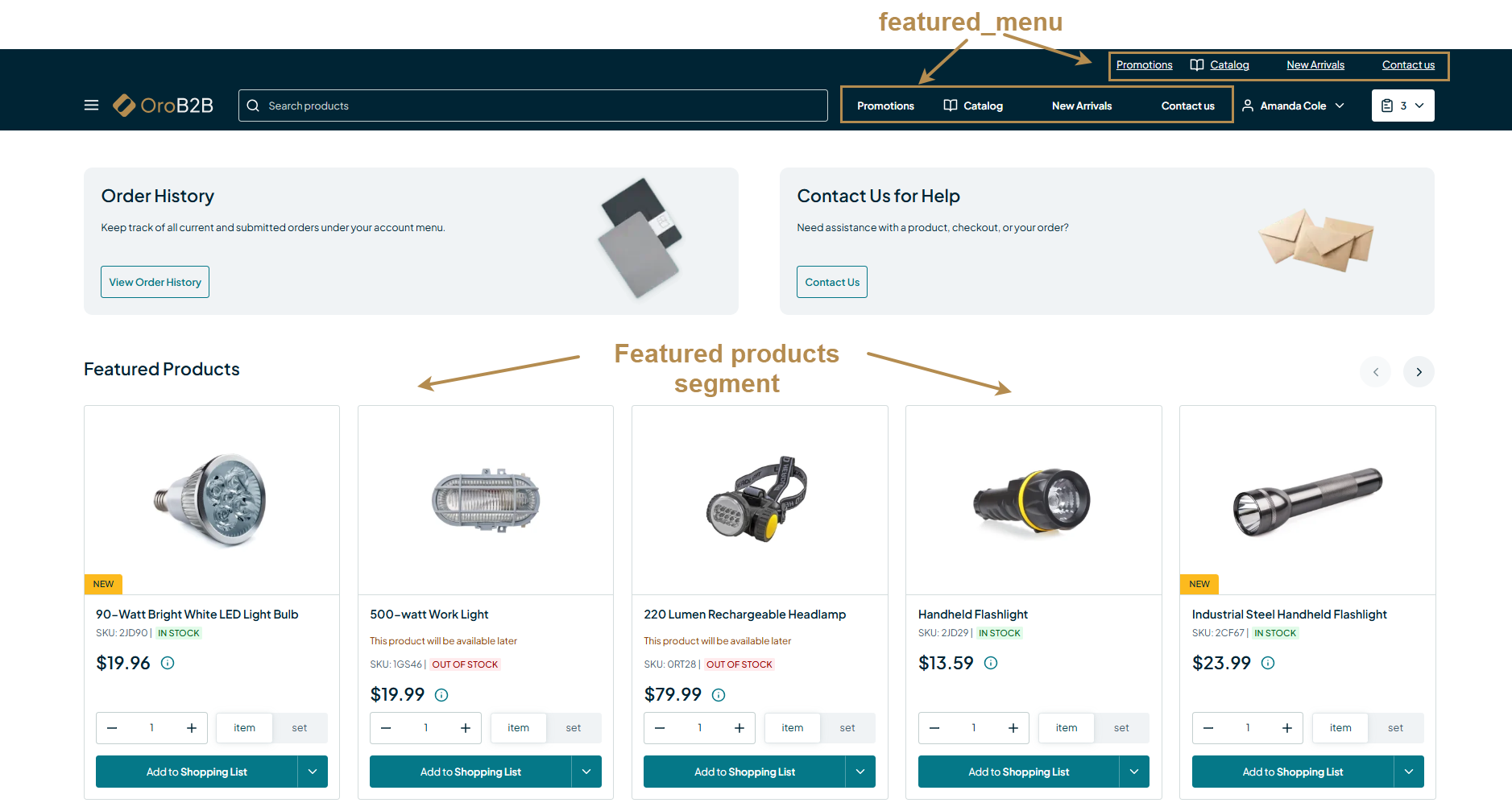Click the price info icon next to $79.99
The width and height of the screenshot is (1512, 807).
(x=719, y=694)
